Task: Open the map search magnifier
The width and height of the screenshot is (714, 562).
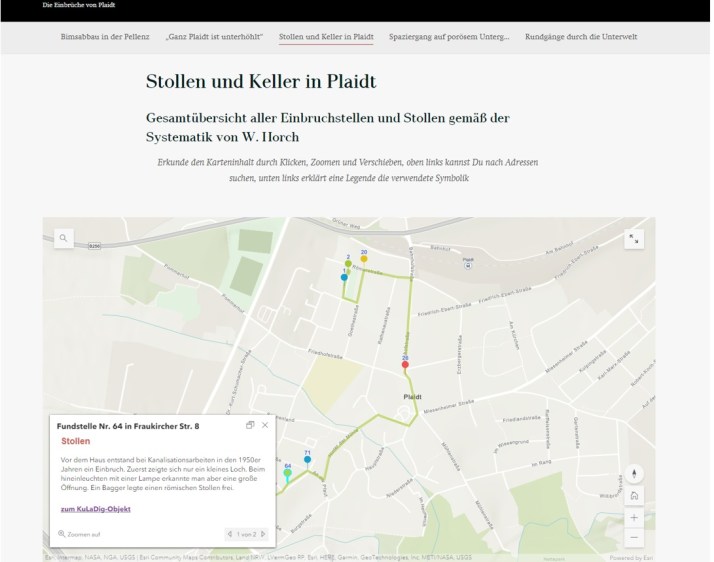Action: coord(64,238)
